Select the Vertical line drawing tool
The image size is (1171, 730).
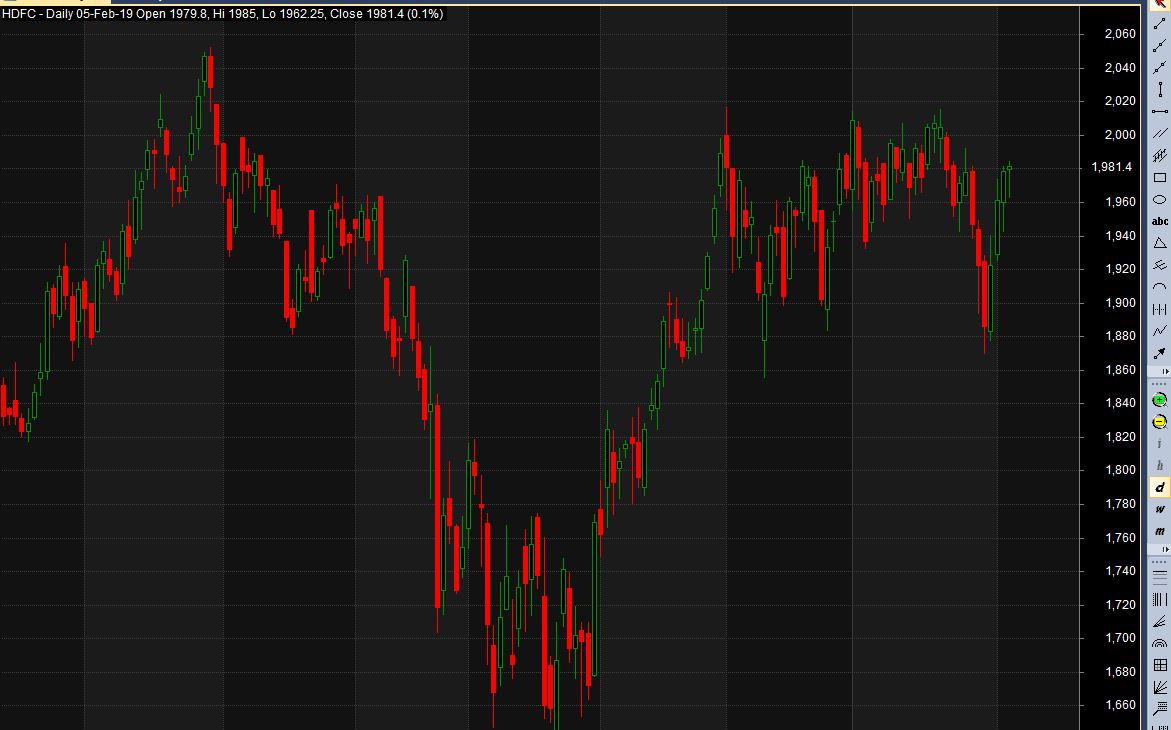(1160, 90)
